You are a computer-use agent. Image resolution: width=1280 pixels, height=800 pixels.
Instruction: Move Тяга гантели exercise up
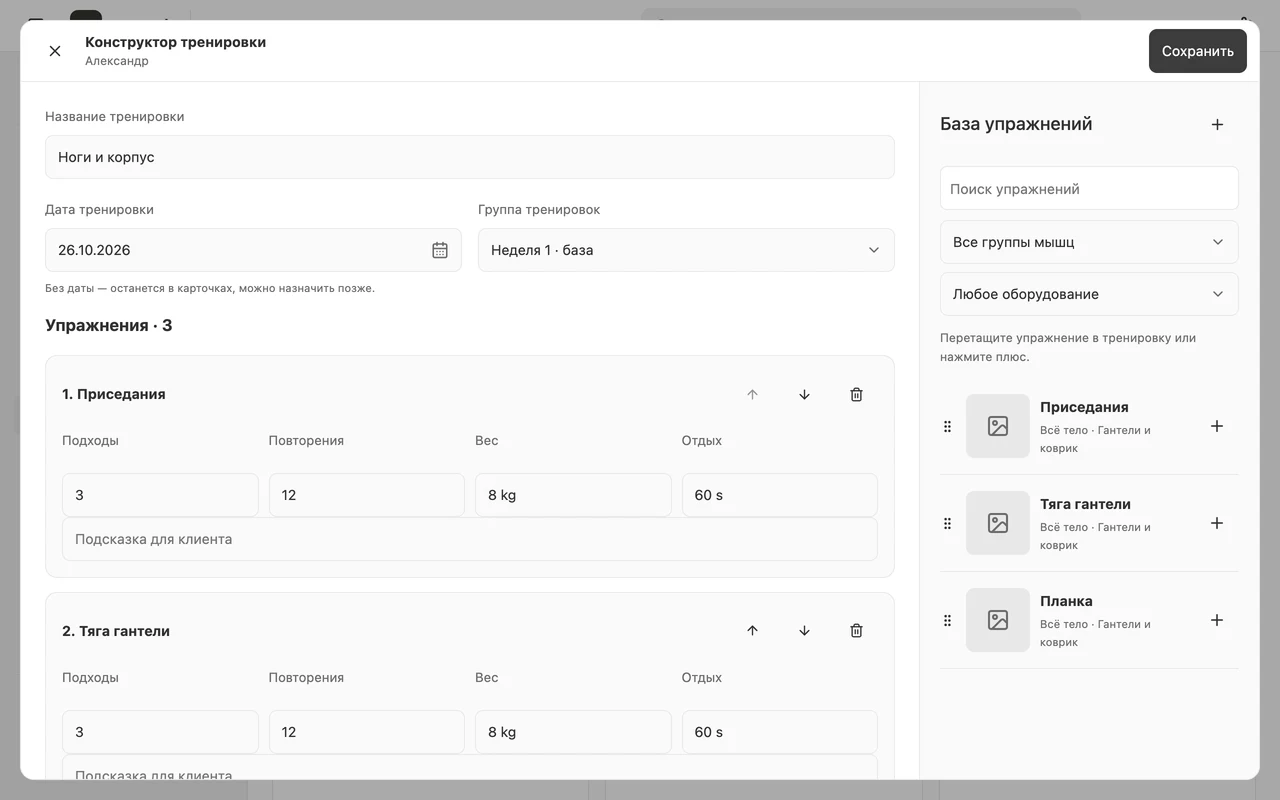(x=752, y=631)
